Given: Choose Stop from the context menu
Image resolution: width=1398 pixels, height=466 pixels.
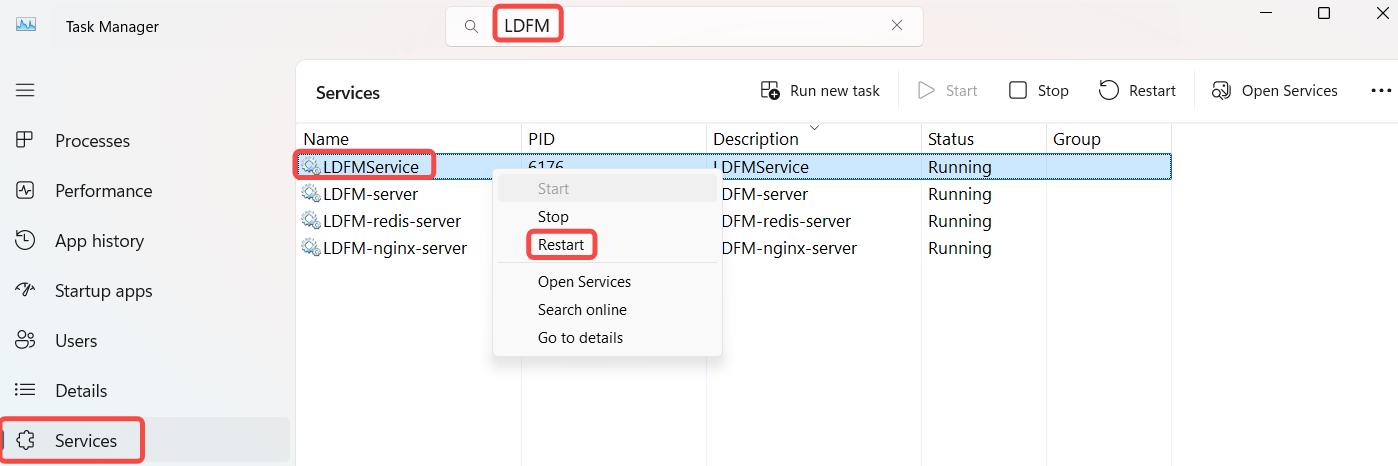Looking at the screenshot, I should tap(553, 217).
